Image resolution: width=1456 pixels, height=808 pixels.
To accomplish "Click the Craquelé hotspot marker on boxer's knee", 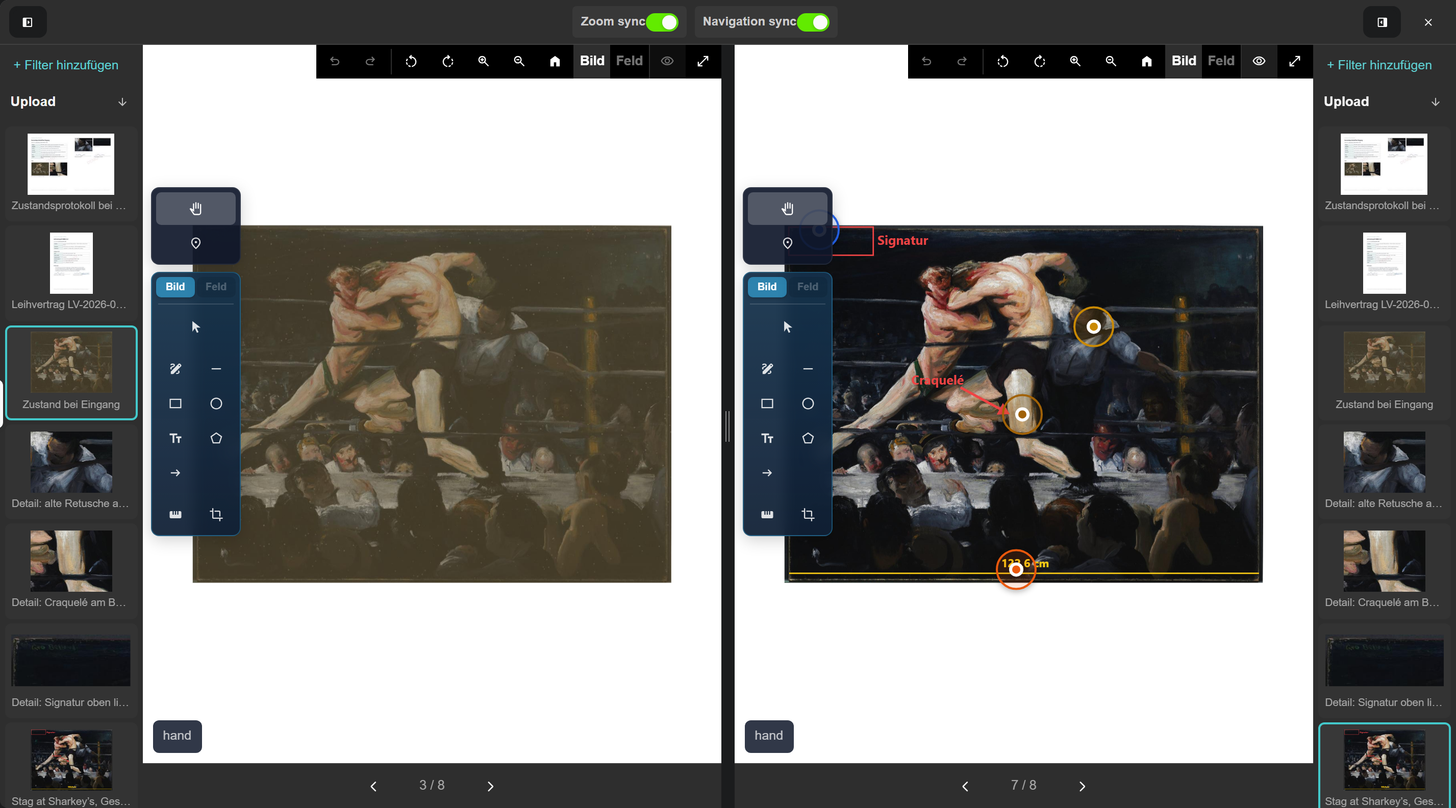I will click(x=1022, y=414).
